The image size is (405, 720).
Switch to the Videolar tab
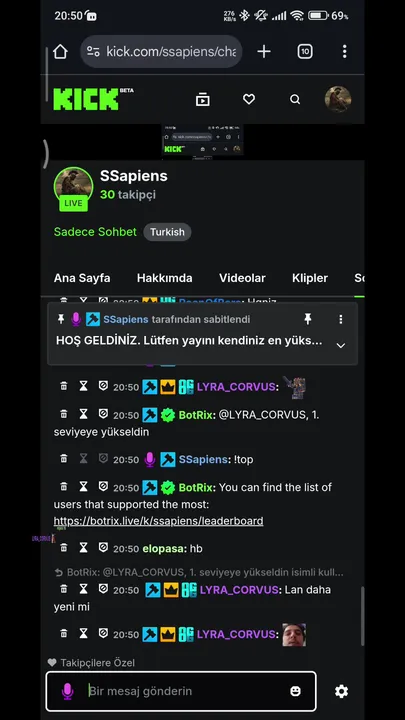242,278
